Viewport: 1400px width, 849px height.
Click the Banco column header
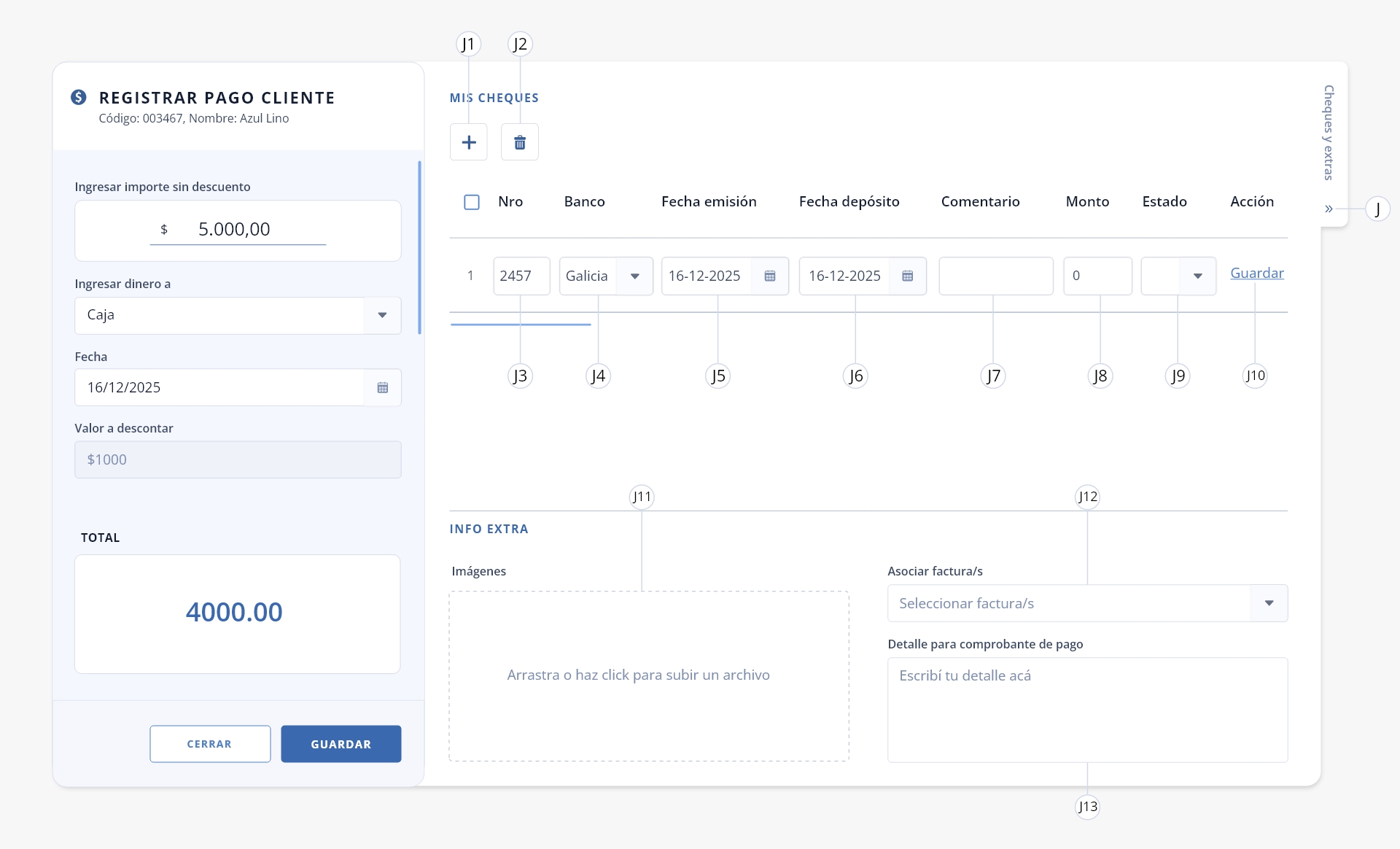click(x=584, y=201)
